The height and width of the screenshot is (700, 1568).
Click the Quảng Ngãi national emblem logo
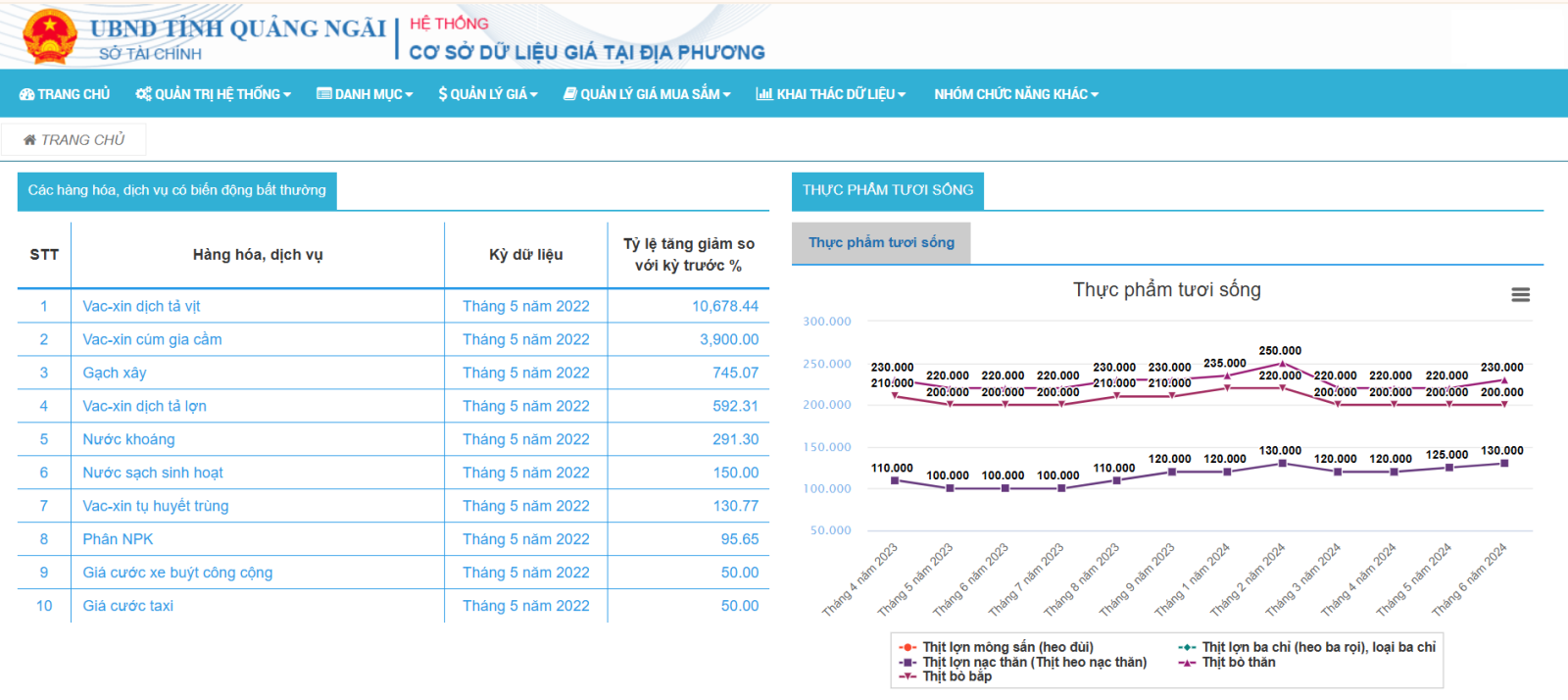[x=49, y=36]
